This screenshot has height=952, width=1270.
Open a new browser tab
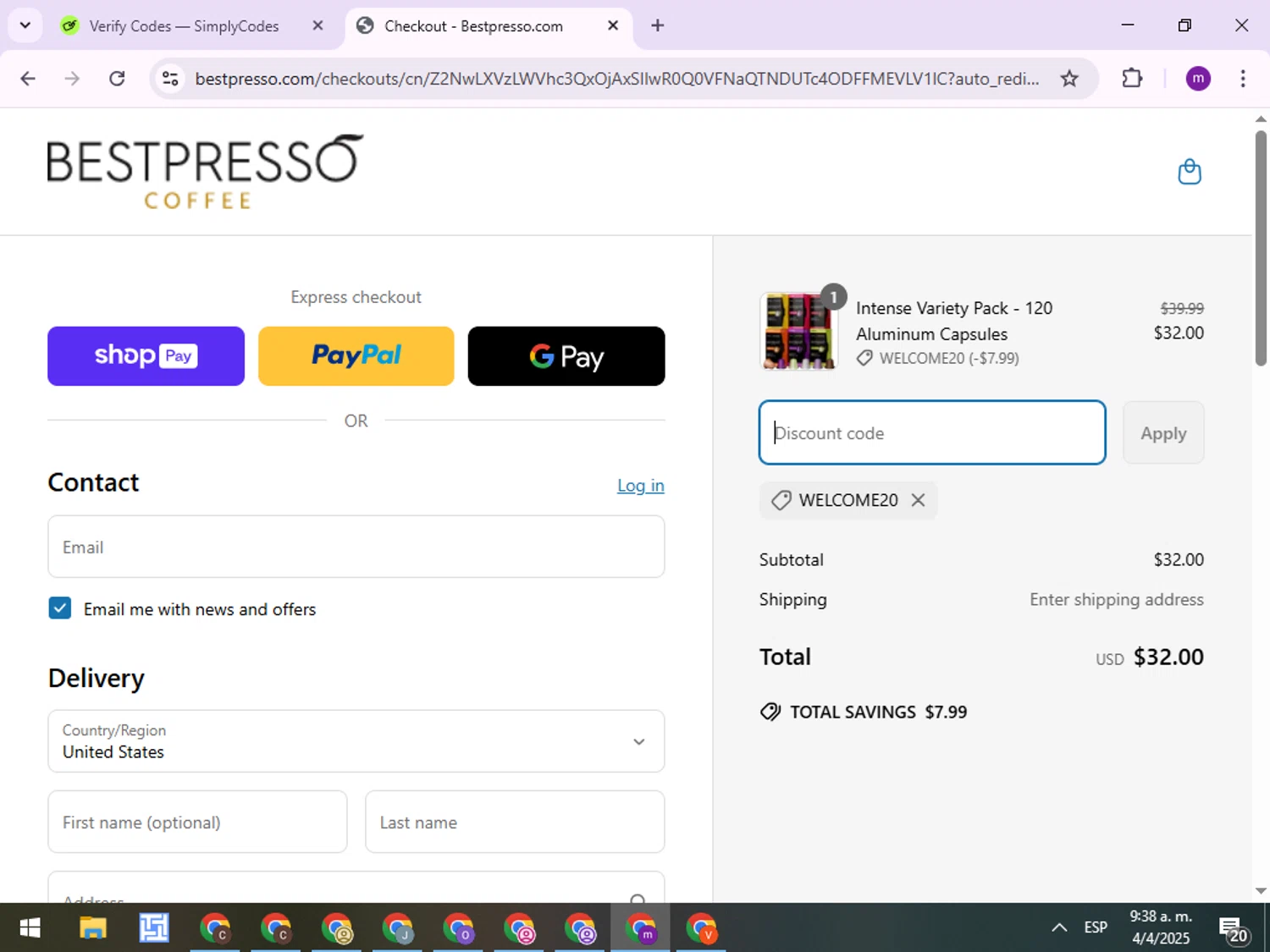[x=658, y=25]
